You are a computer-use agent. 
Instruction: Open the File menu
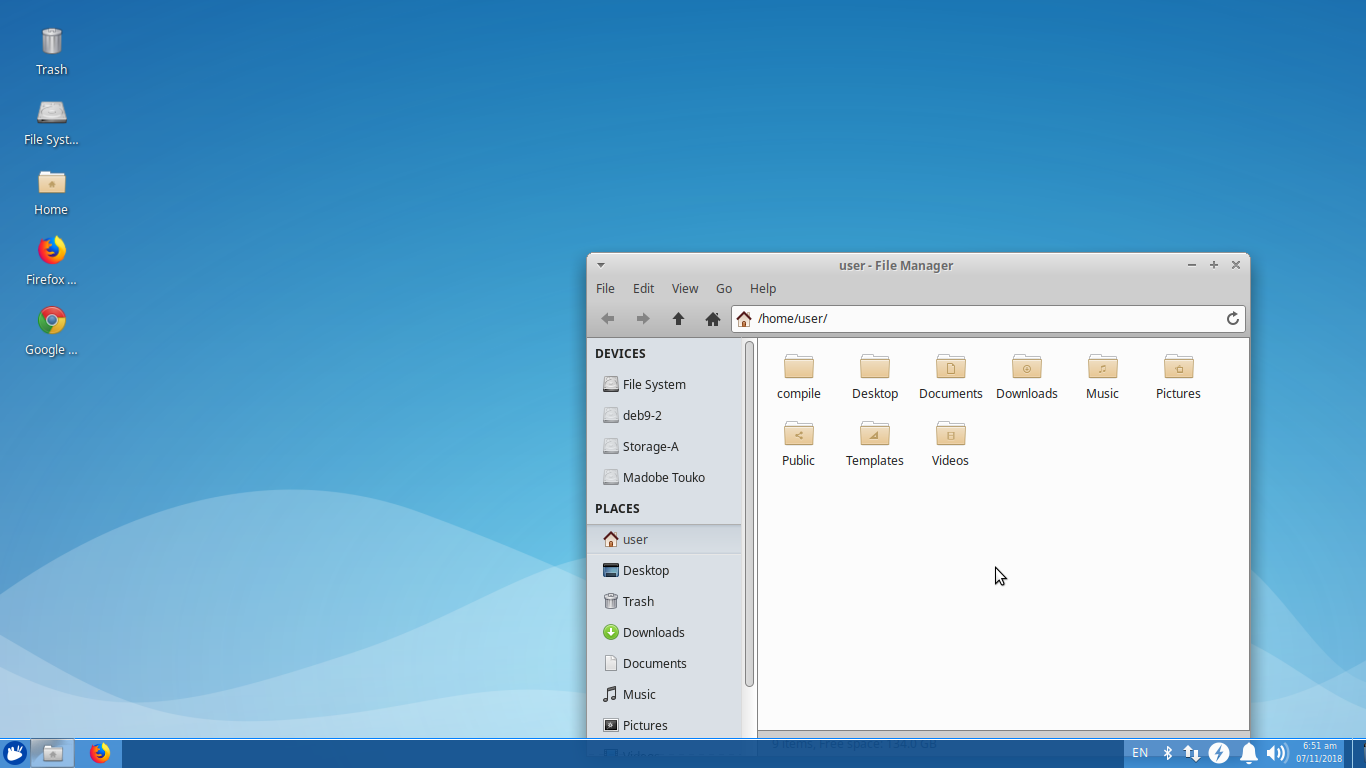[x=605, y=288]
